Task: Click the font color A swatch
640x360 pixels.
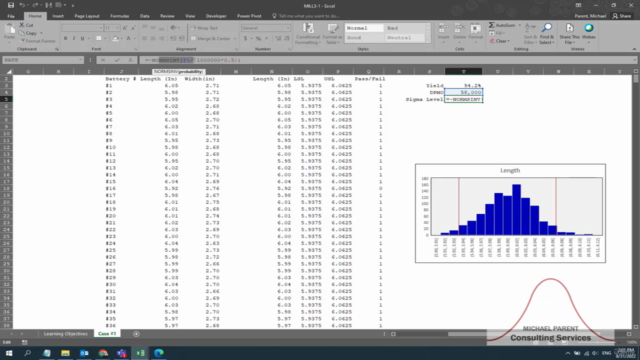Action: click(128, 38)
